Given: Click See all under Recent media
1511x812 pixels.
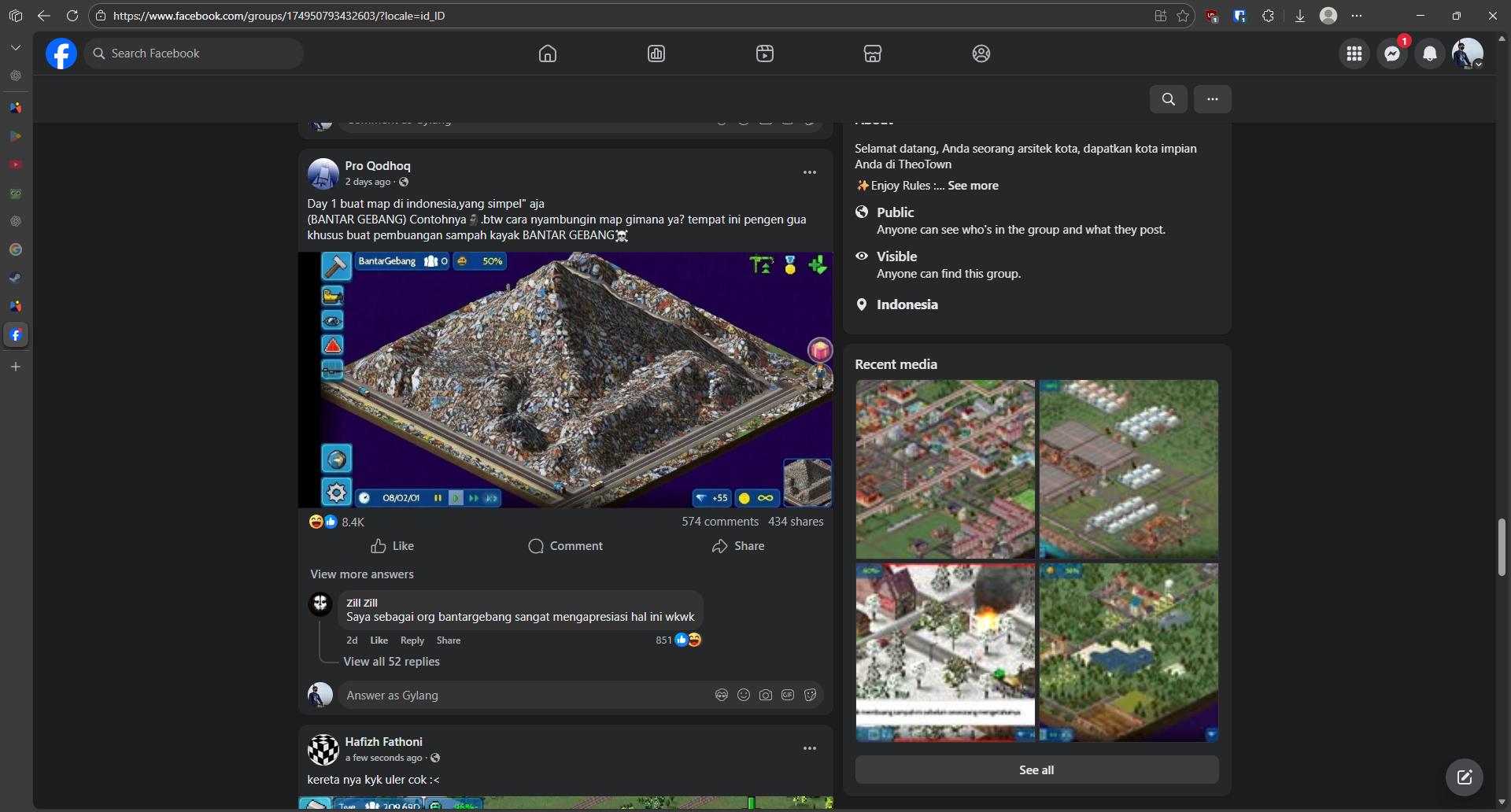Looking at the screenshot, I should tap(1036, 770).
